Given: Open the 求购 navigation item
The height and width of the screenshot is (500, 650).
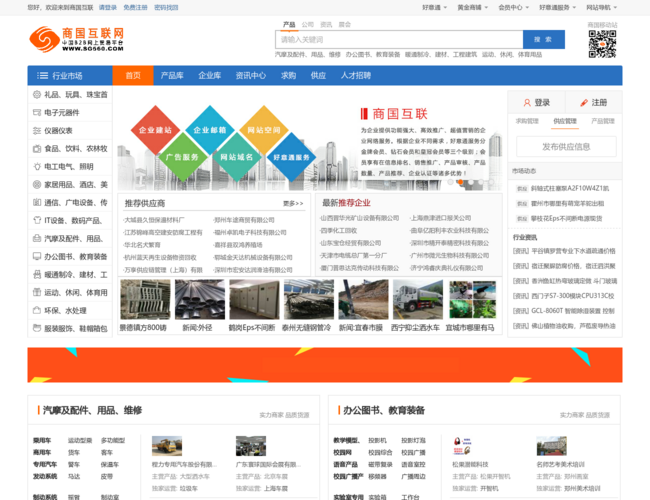Looking at the screenshot, I should (x=289, y=75).
